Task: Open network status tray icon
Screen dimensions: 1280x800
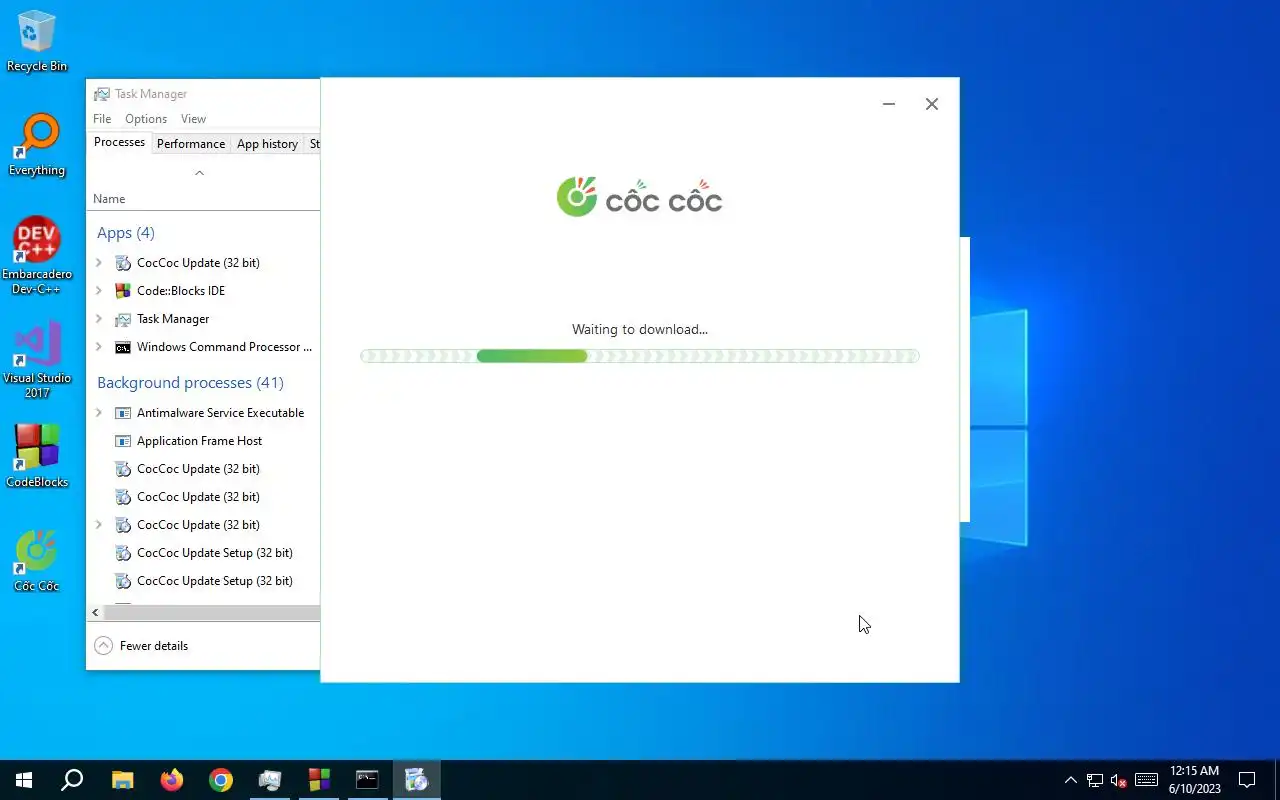Action: (x=1095, y=780)
